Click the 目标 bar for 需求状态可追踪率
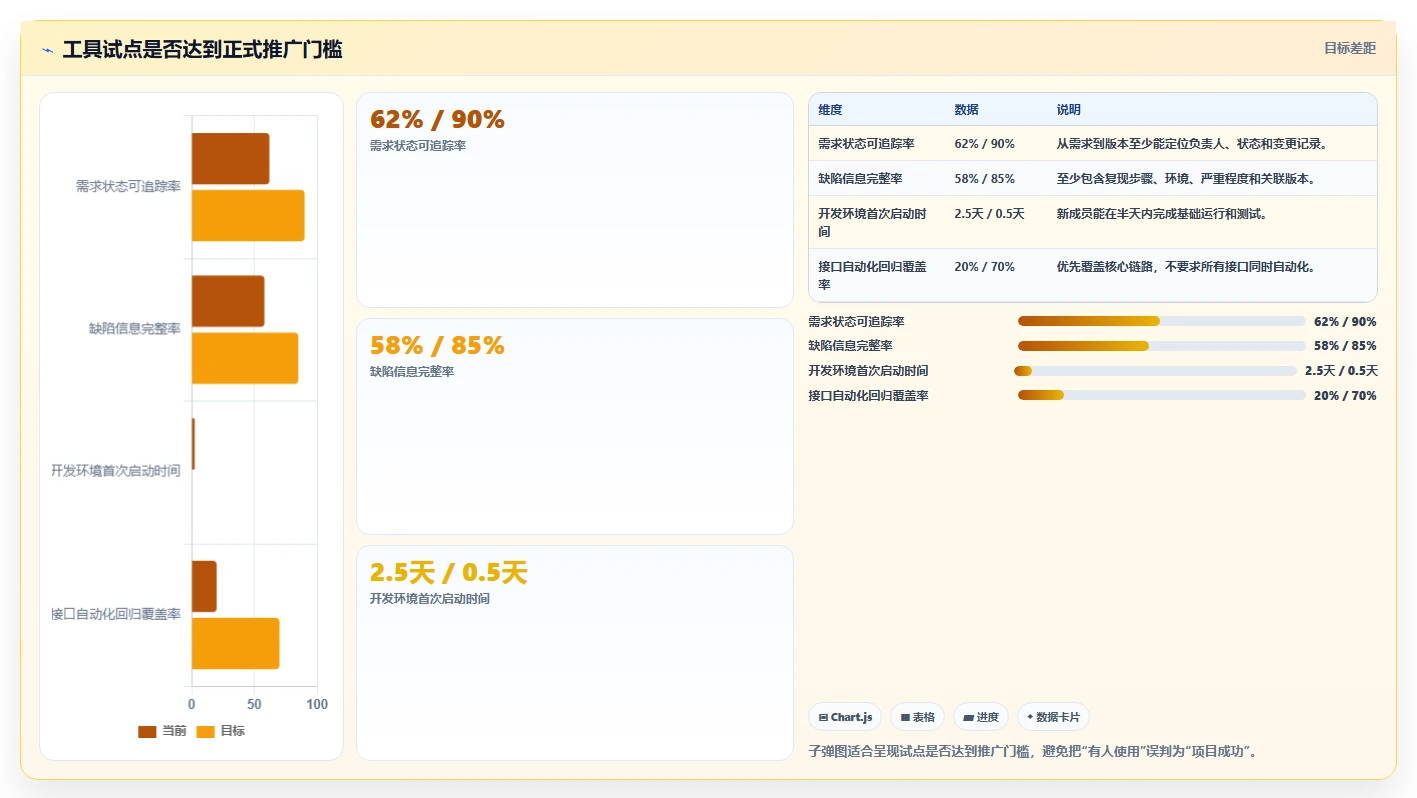The image size is (1417, 798). point(248,215)
